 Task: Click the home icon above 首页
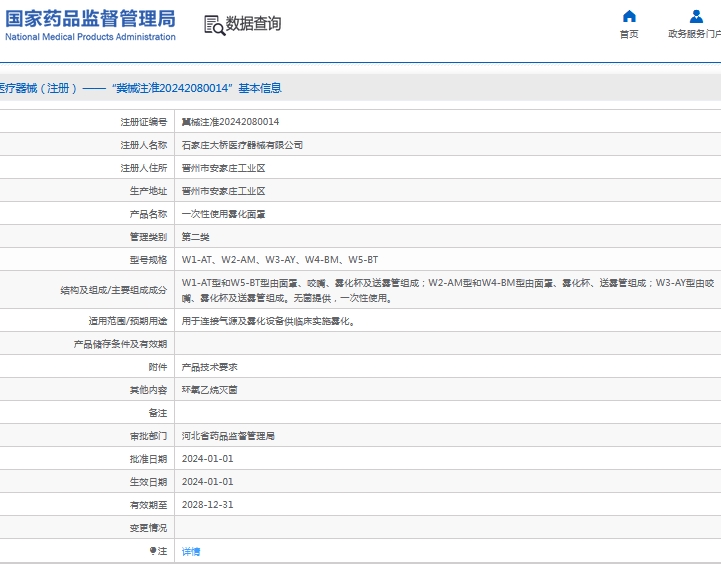pyautogui.click(x=629, y=17)
